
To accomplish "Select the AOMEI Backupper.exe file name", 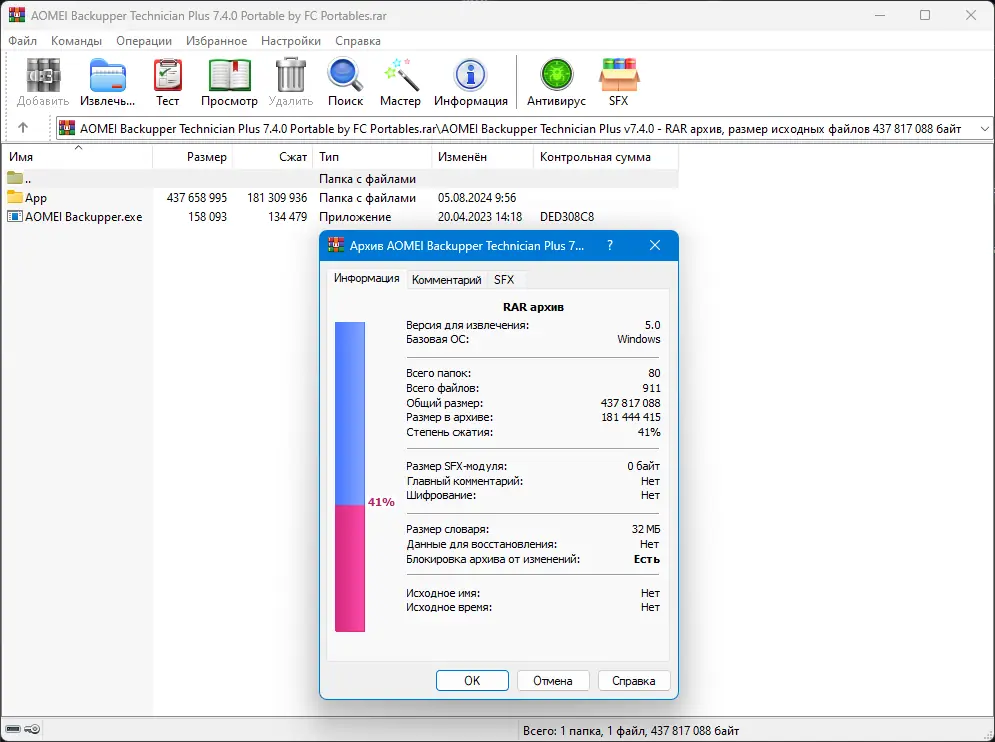I will tap(83, 216).
